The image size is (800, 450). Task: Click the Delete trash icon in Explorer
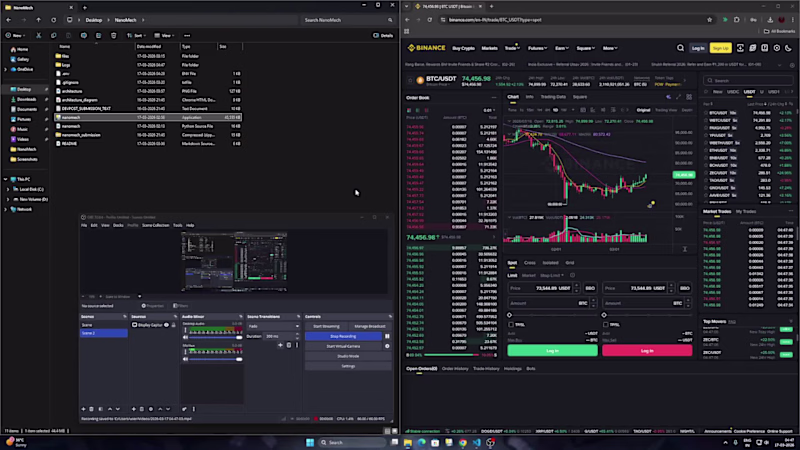pyautogui.click(x=113, y=36)
